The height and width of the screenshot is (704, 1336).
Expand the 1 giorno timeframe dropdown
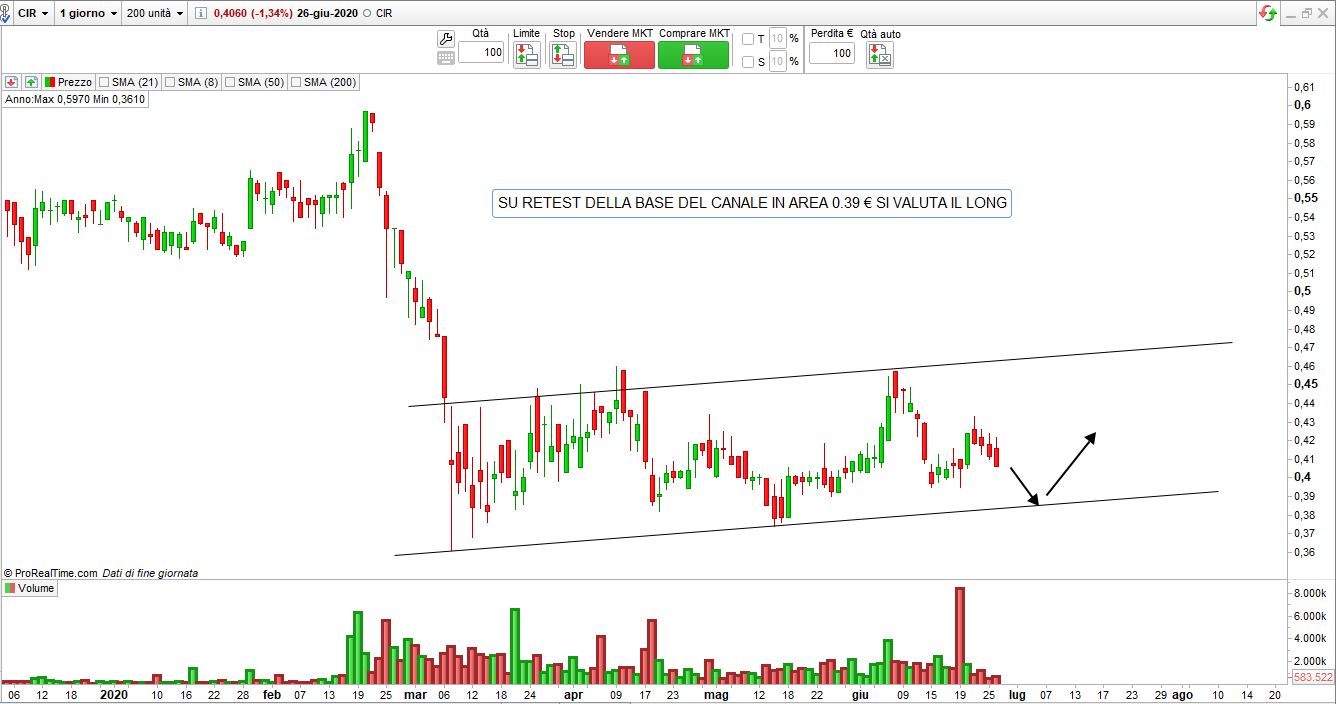(88, 13)
